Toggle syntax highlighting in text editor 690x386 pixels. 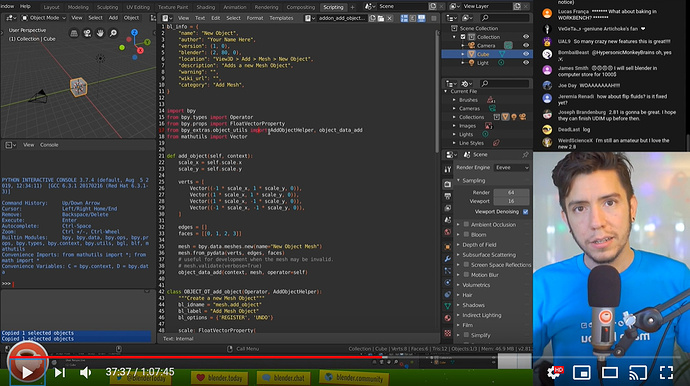(422, 18)
